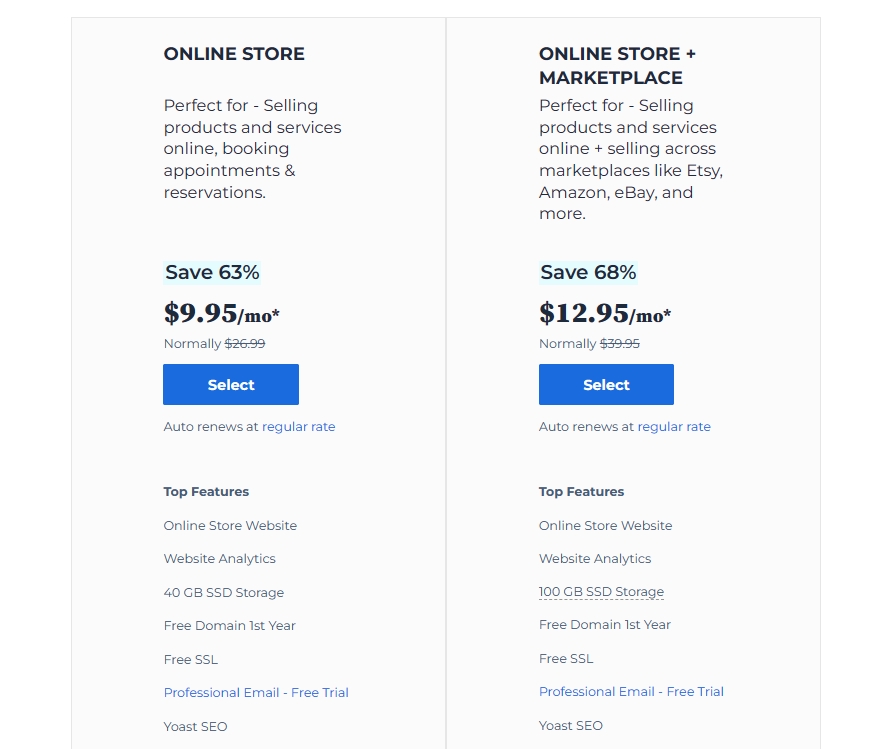Click Free SSL in the Marketplace column

(566, 659)
